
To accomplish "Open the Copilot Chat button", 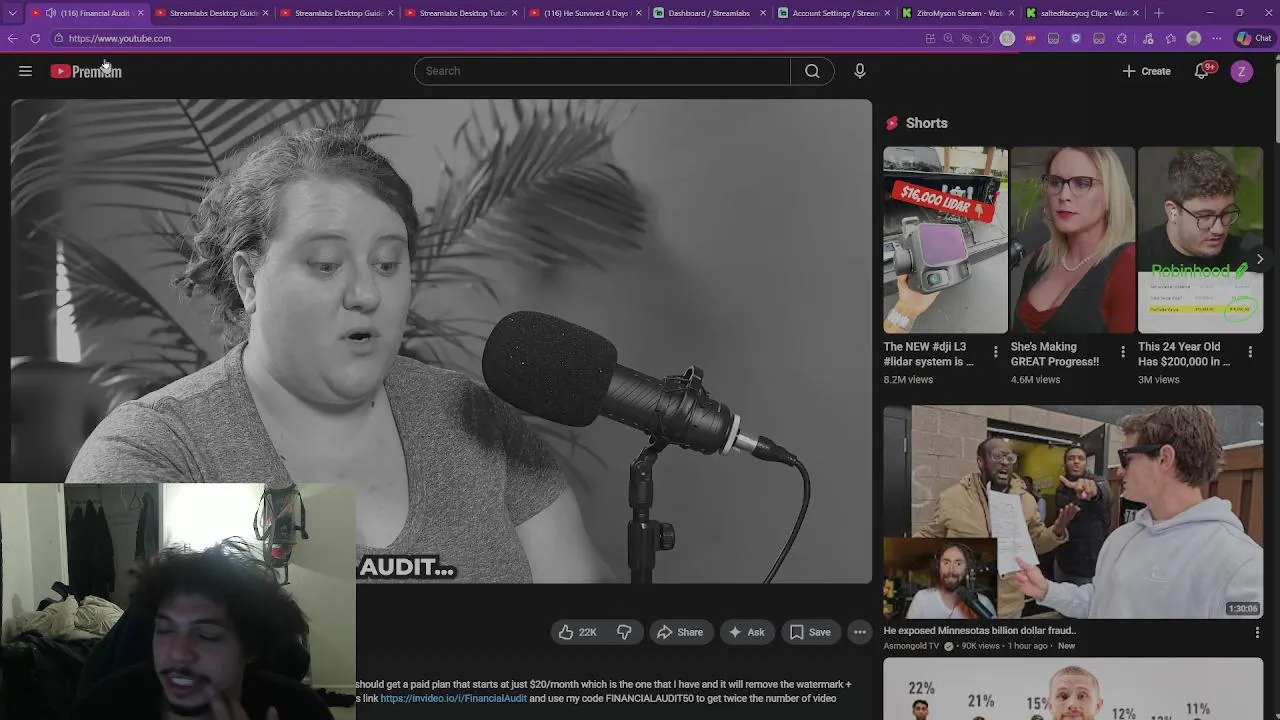I will [1257, 38].
